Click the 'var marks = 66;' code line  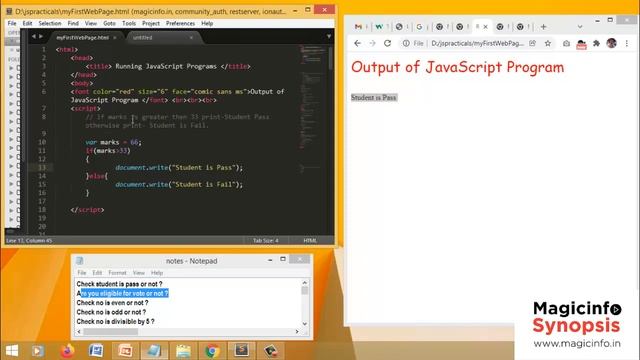point(113,142)
